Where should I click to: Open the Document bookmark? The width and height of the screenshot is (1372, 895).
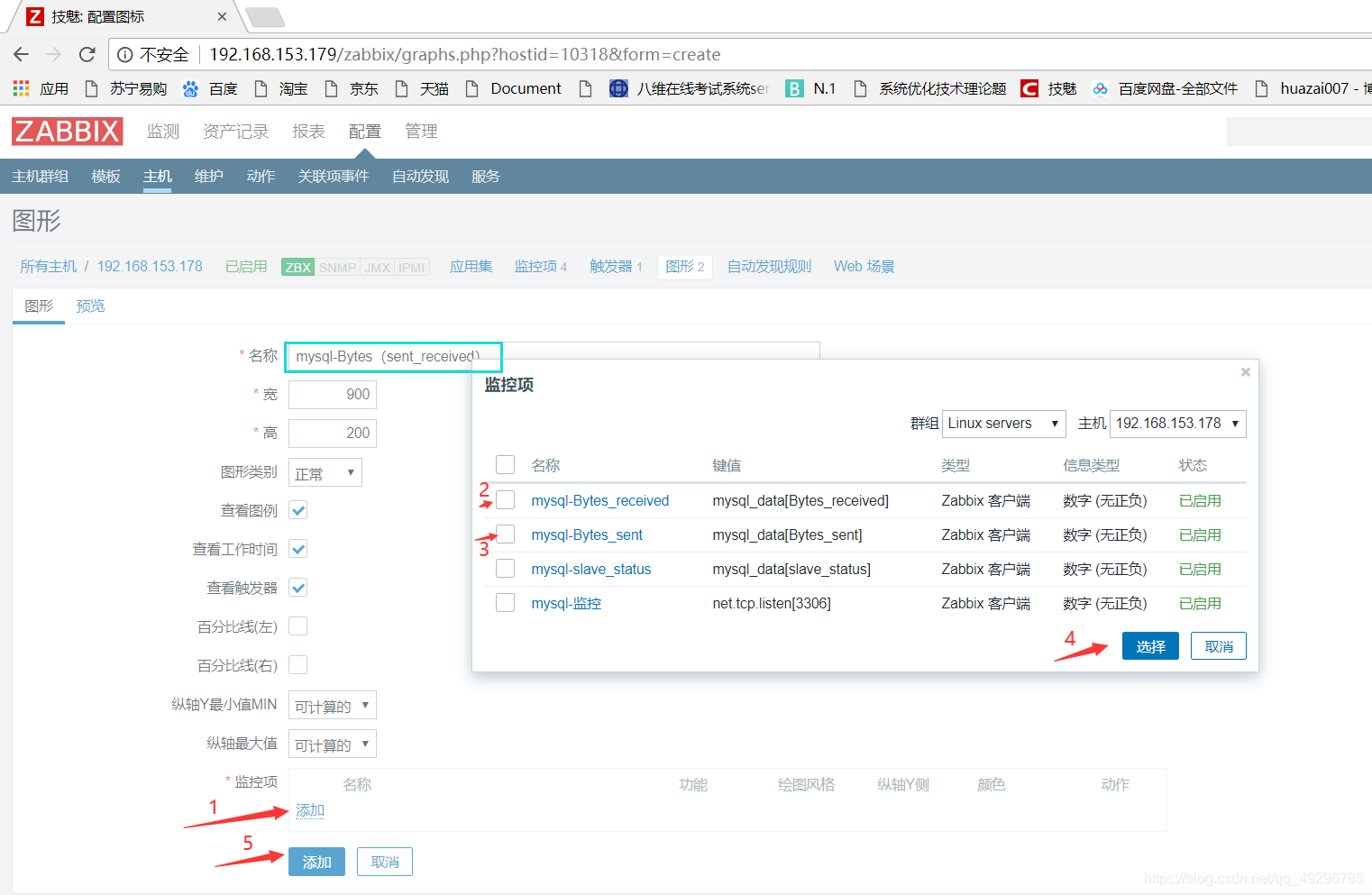[513, 88]
